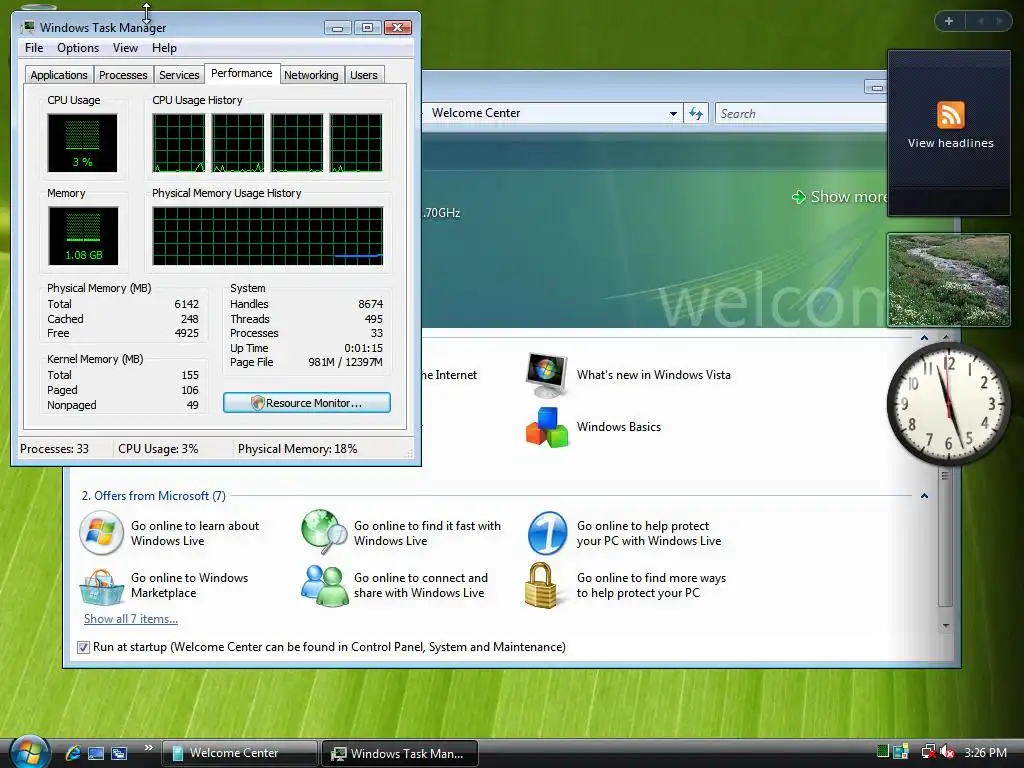The image size is (1024, 768).
Task: Click Windows Live people connect icon
Action: click(325, 586)
